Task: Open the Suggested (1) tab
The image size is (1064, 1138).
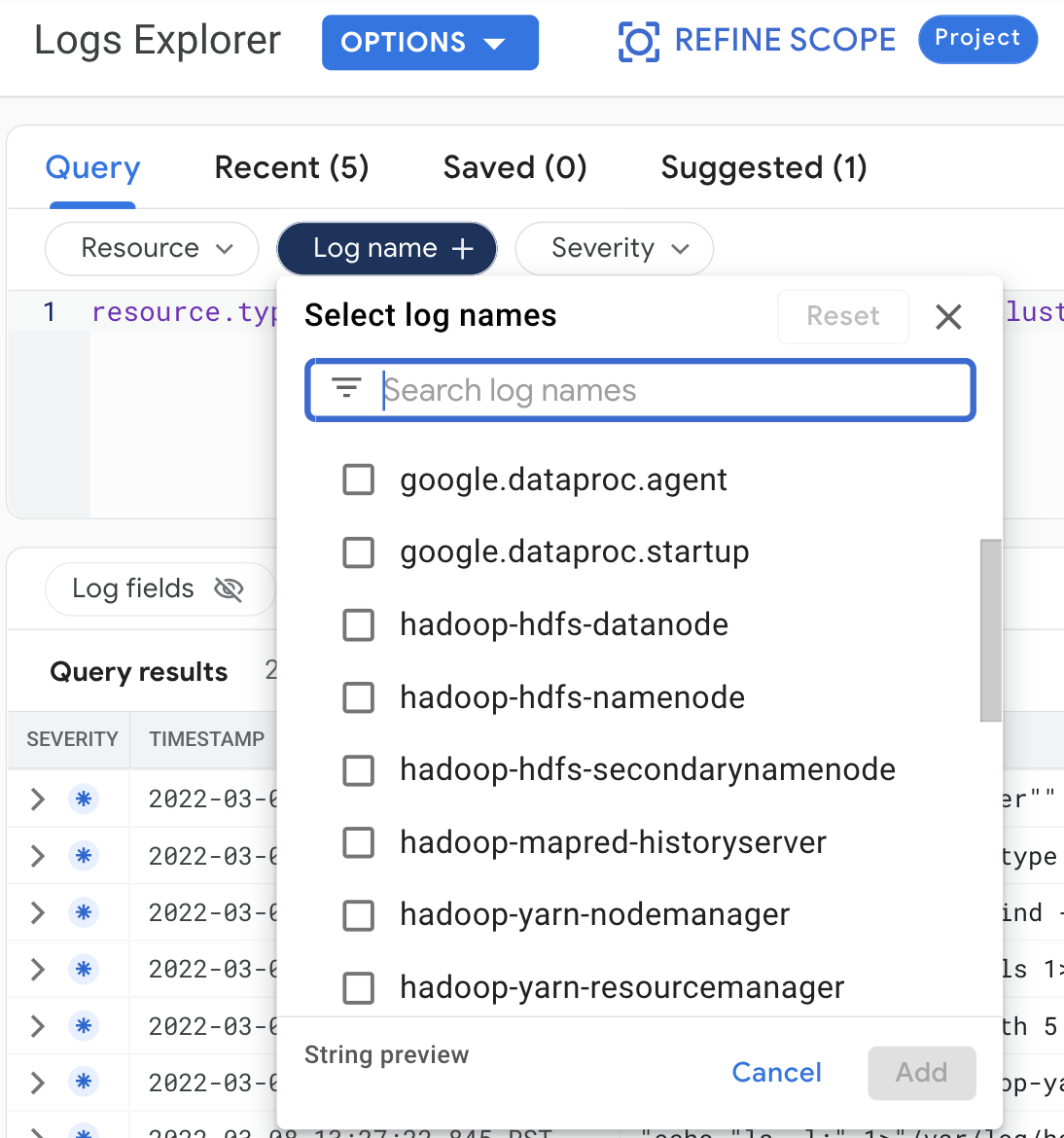Action: pyautogui.click(x=763, y=167)
